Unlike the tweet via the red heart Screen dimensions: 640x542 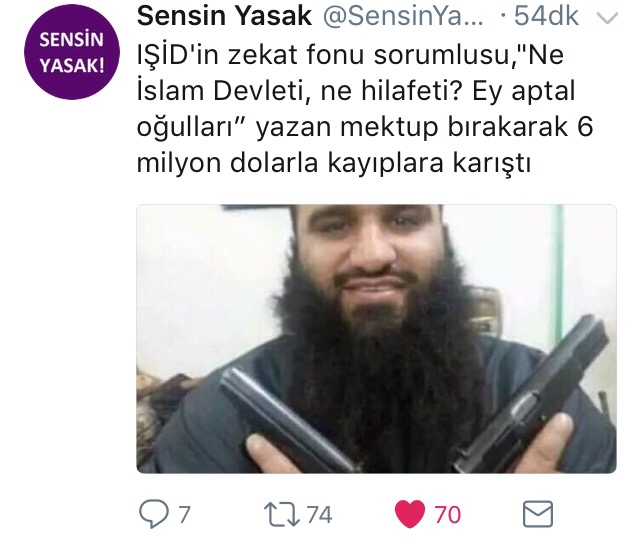pos(409,514)
